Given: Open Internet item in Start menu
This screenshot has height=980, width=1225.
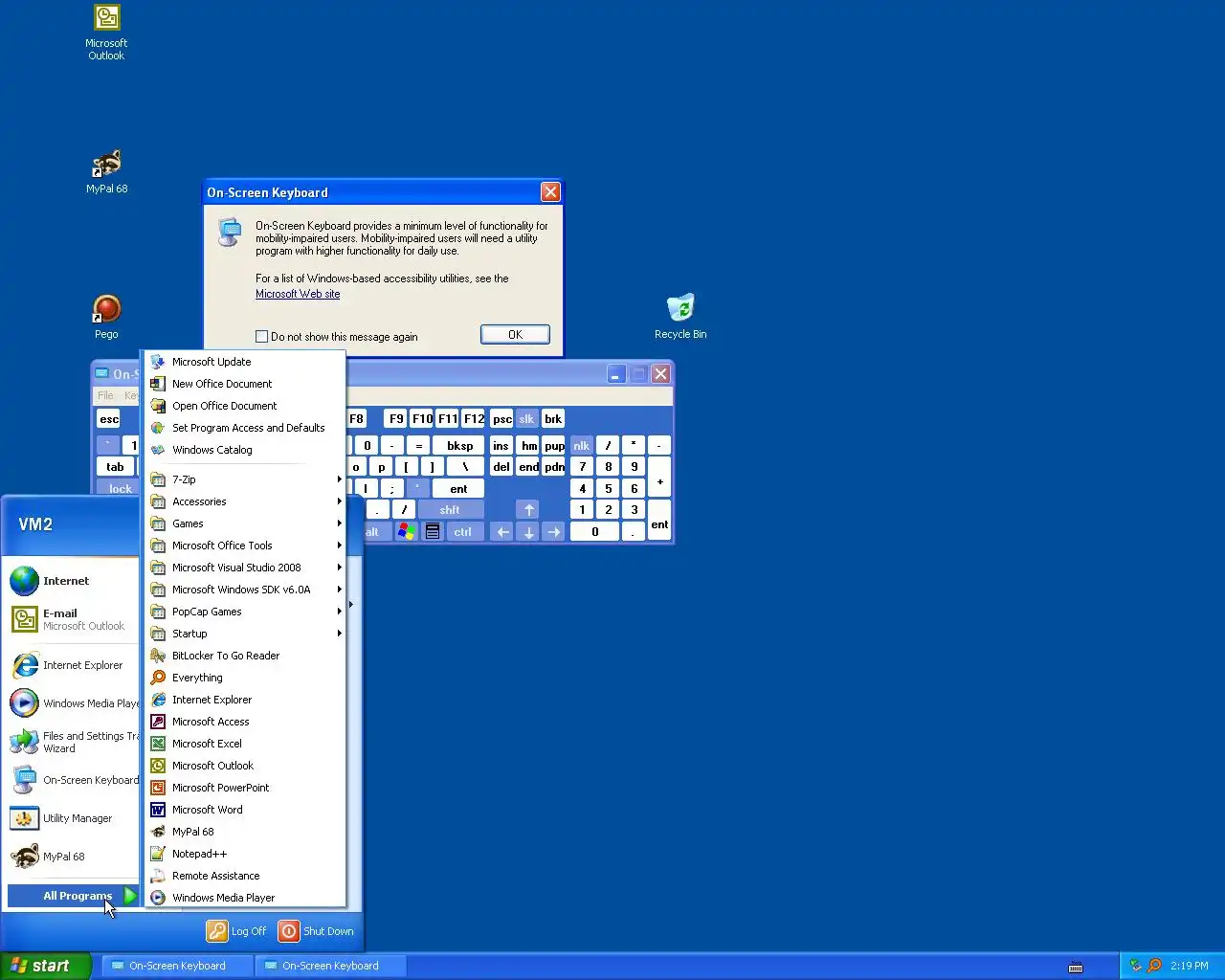Looking at the screenshot, I should click(x=73, y=581).
